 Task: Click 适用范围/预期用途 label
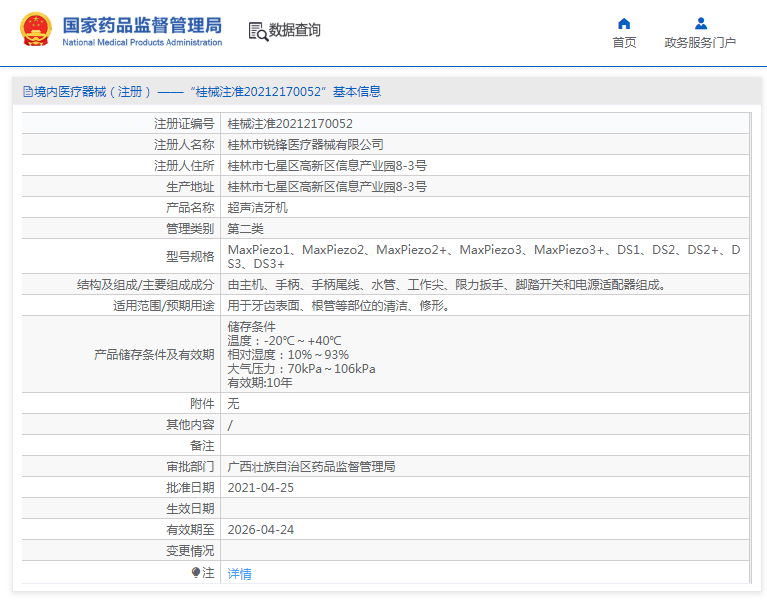click(x=163, y=306)
